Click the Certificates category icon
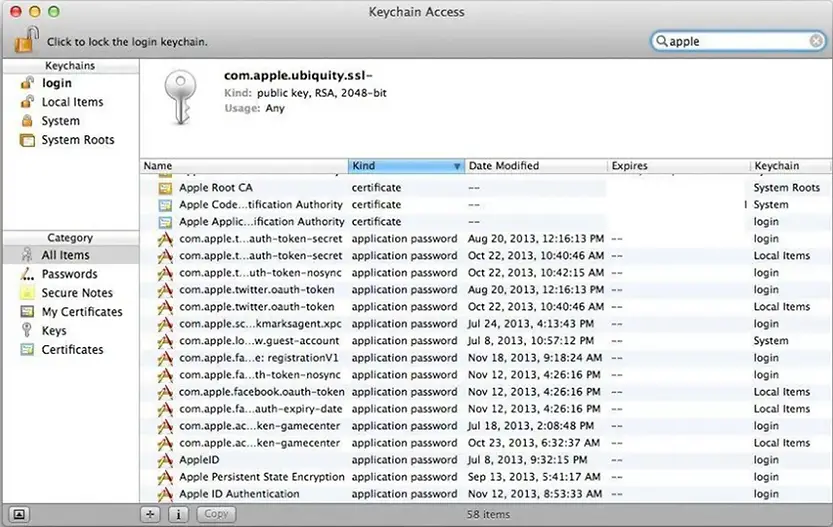Screen dimensions: 833x527 [x=27, y=350]
